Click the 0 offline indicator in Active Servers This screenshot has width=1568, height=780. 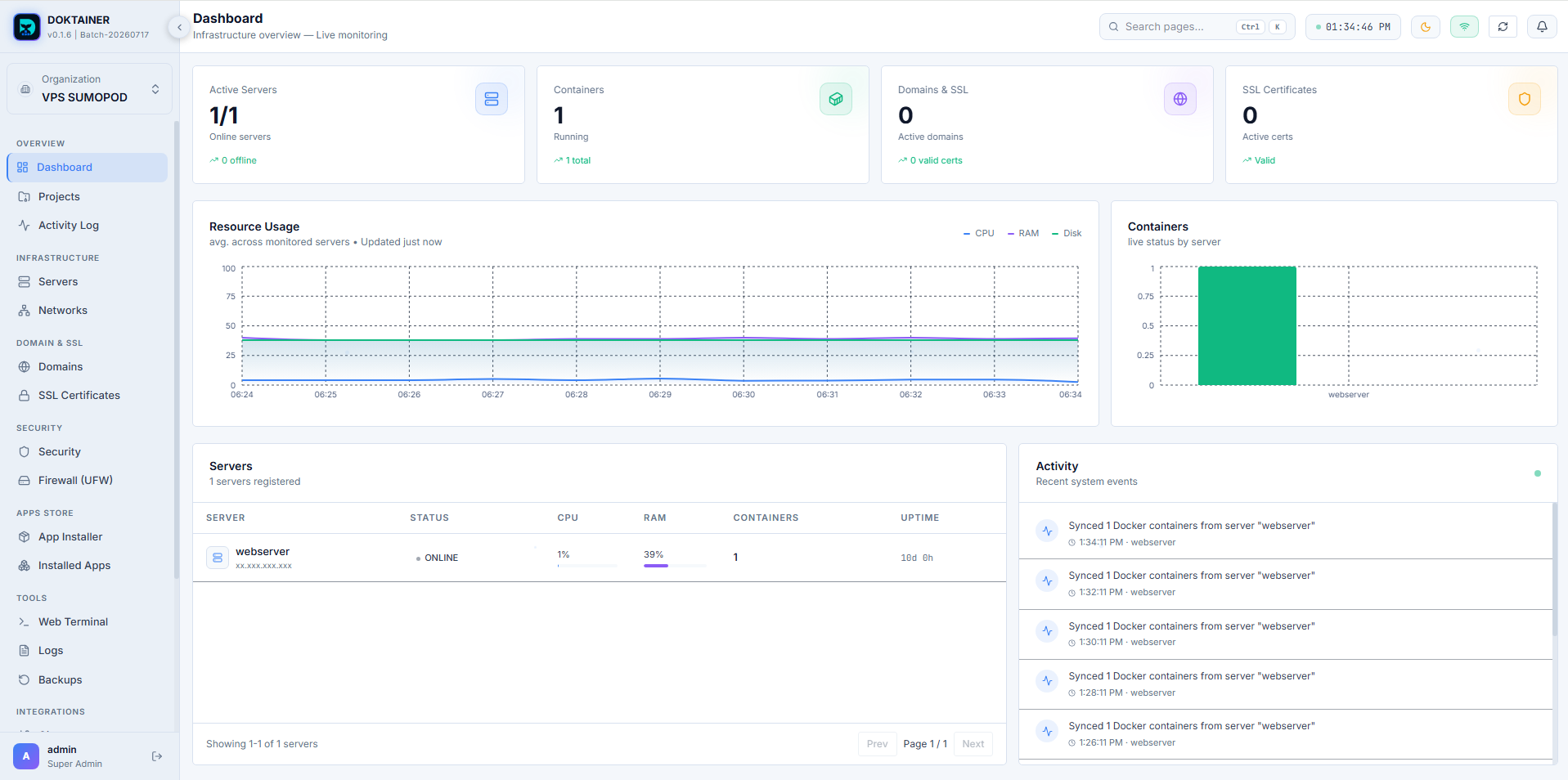(233, 160)
